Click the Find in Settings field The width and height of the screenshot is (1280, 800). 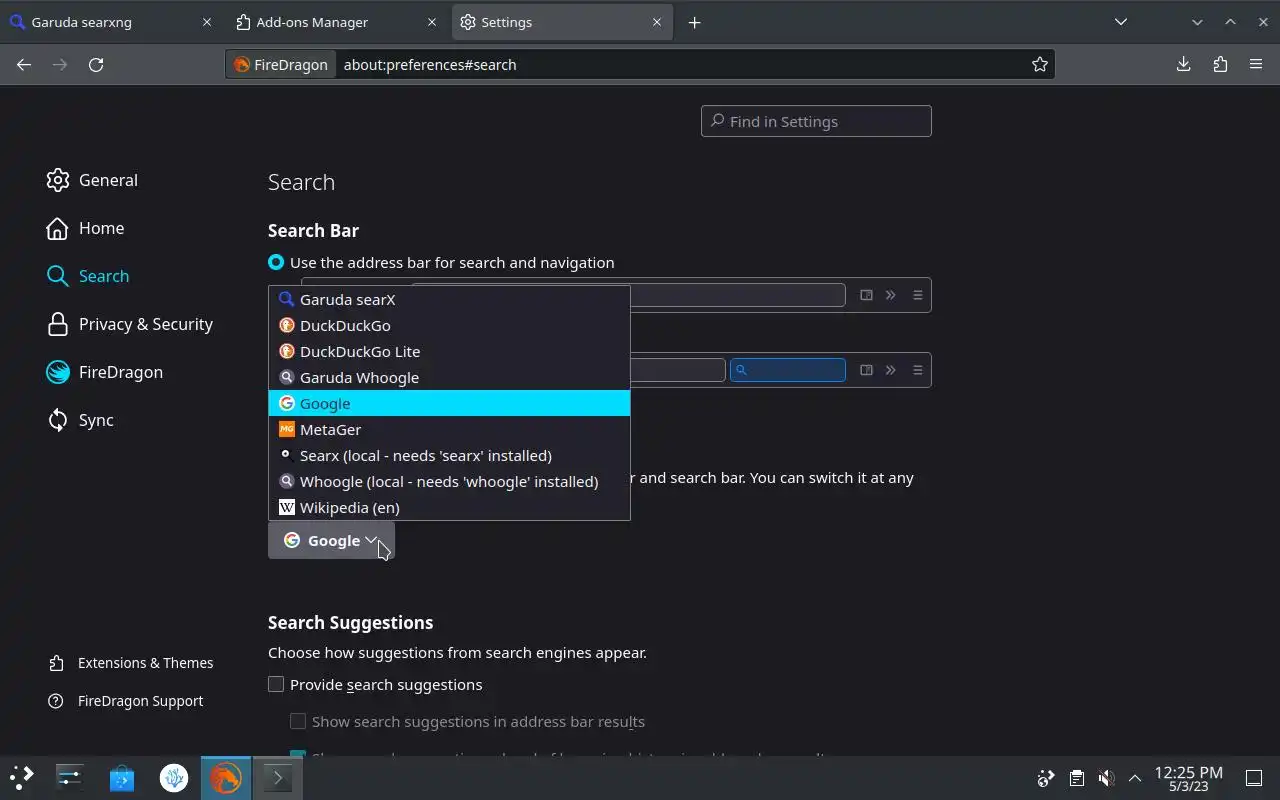coord(816,121)
